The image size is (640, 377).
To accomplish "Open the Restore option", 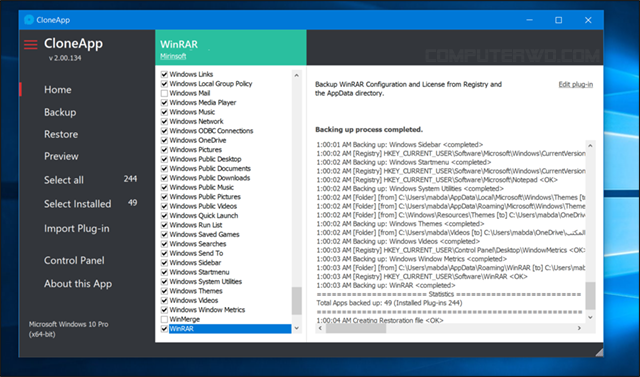I will pyautogui.click(x=61, y=134).
